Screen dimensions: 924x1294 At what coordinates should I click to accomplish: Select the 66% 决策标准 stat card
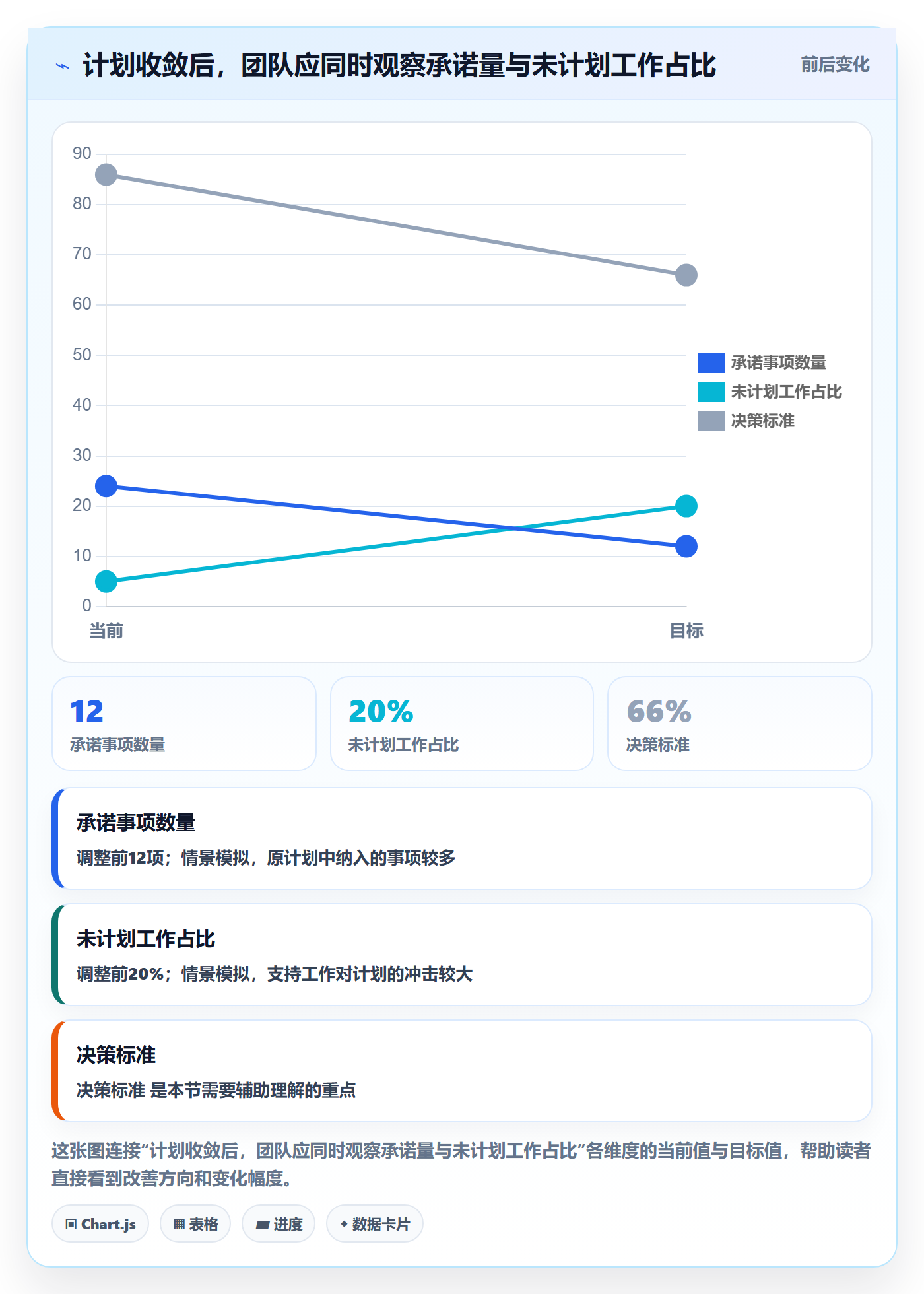(740, 724)
